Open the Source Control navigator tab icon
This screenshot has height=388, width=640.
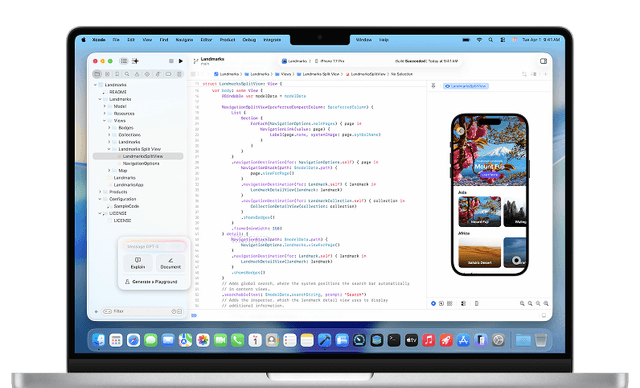[x=107, y=74]
